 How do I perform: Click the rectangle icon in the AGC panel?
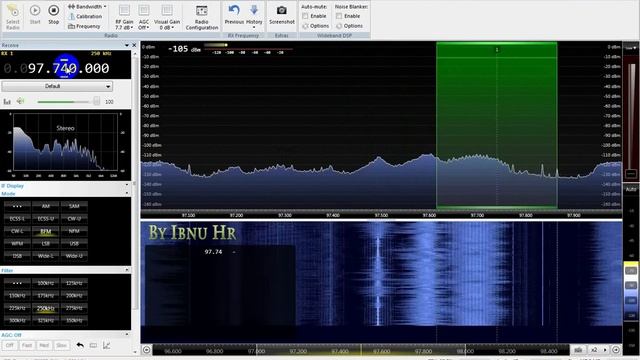pos(93,345)
